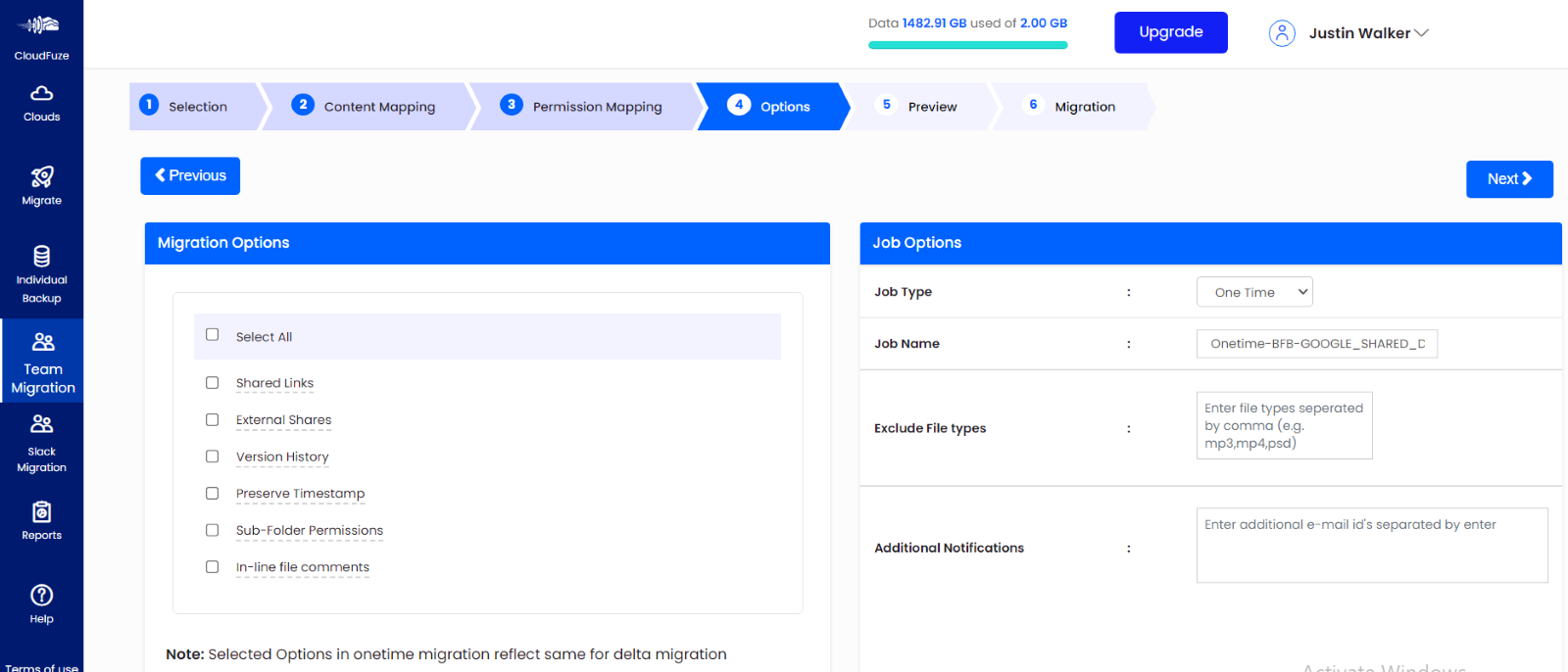Click the Upgrade button

(1171, 32)
